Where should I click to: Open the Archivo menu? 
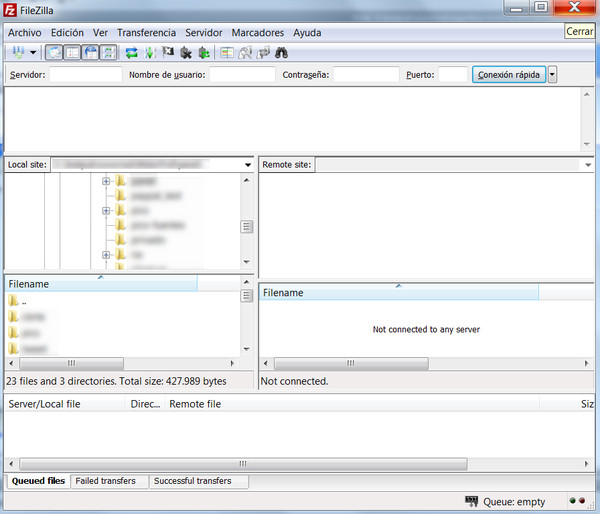point(25,33)
